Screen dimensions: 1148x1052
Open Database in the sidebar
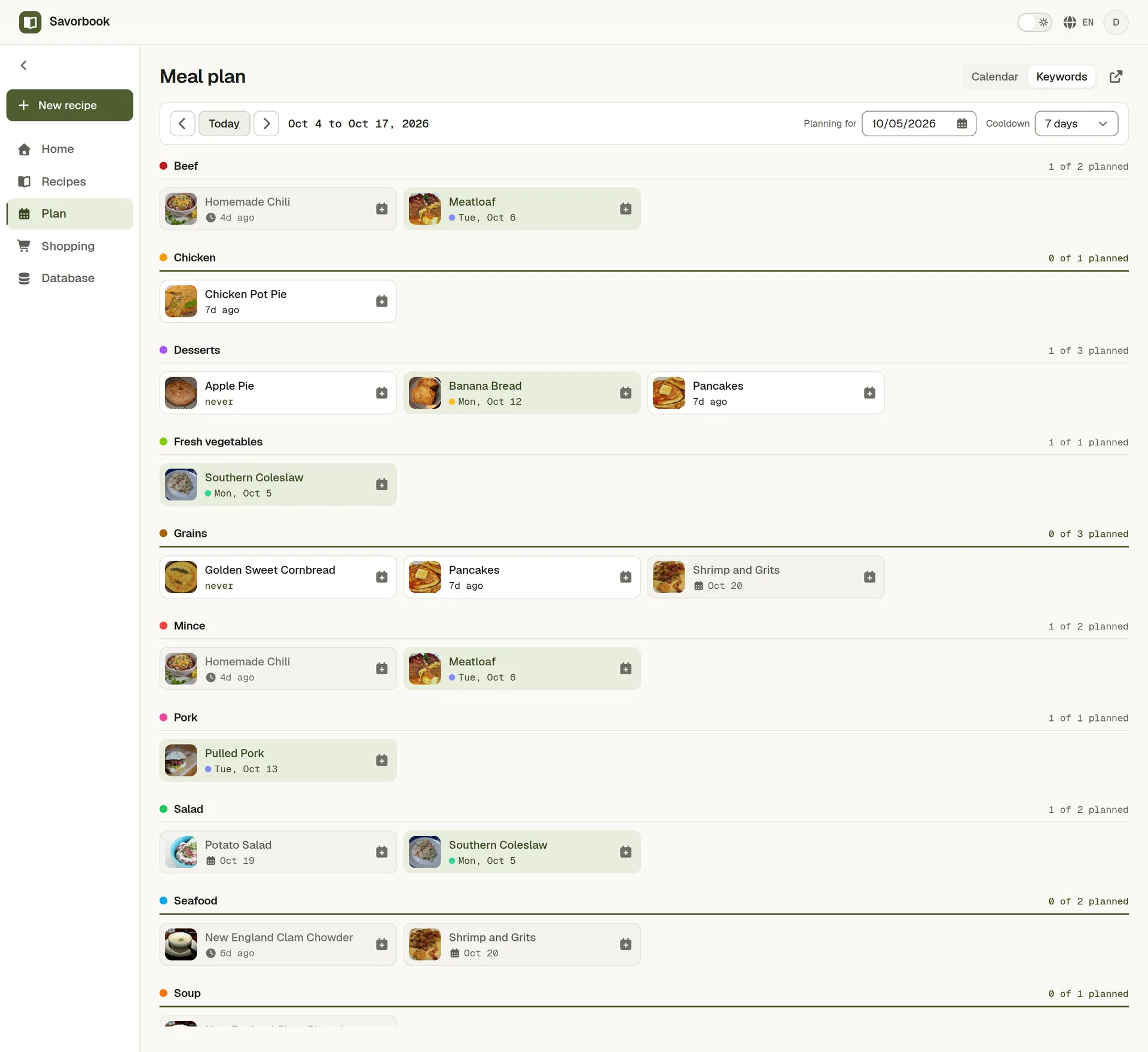[70, 278]
